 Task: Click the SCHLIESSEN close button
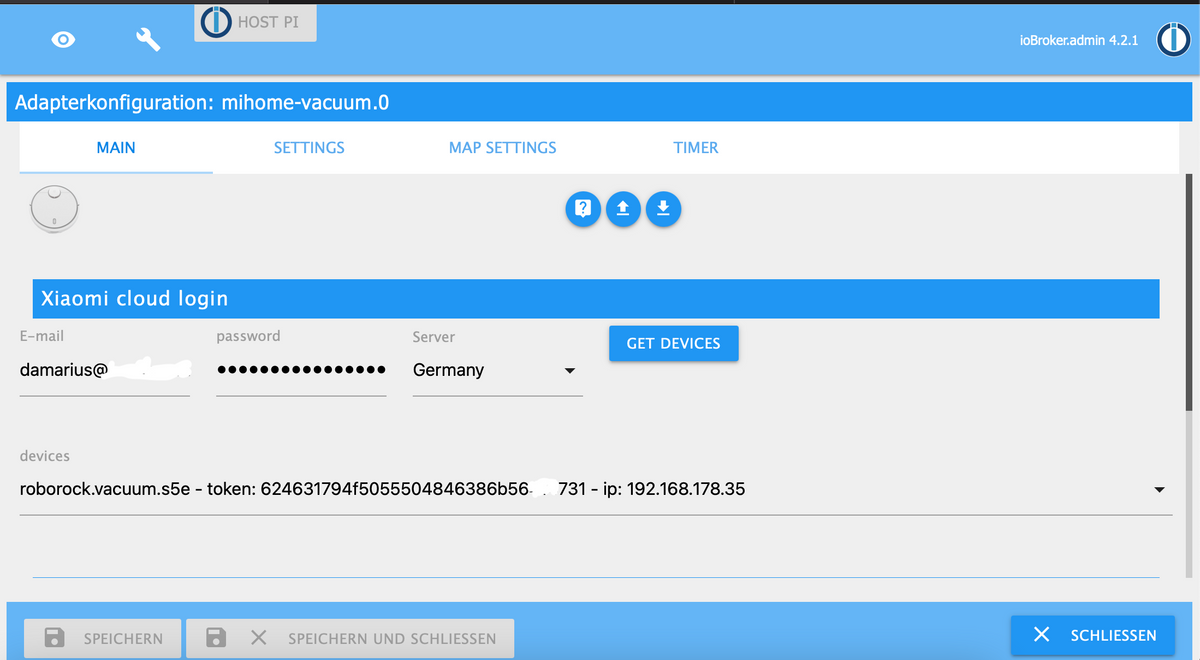click(x=1093, y=635)
